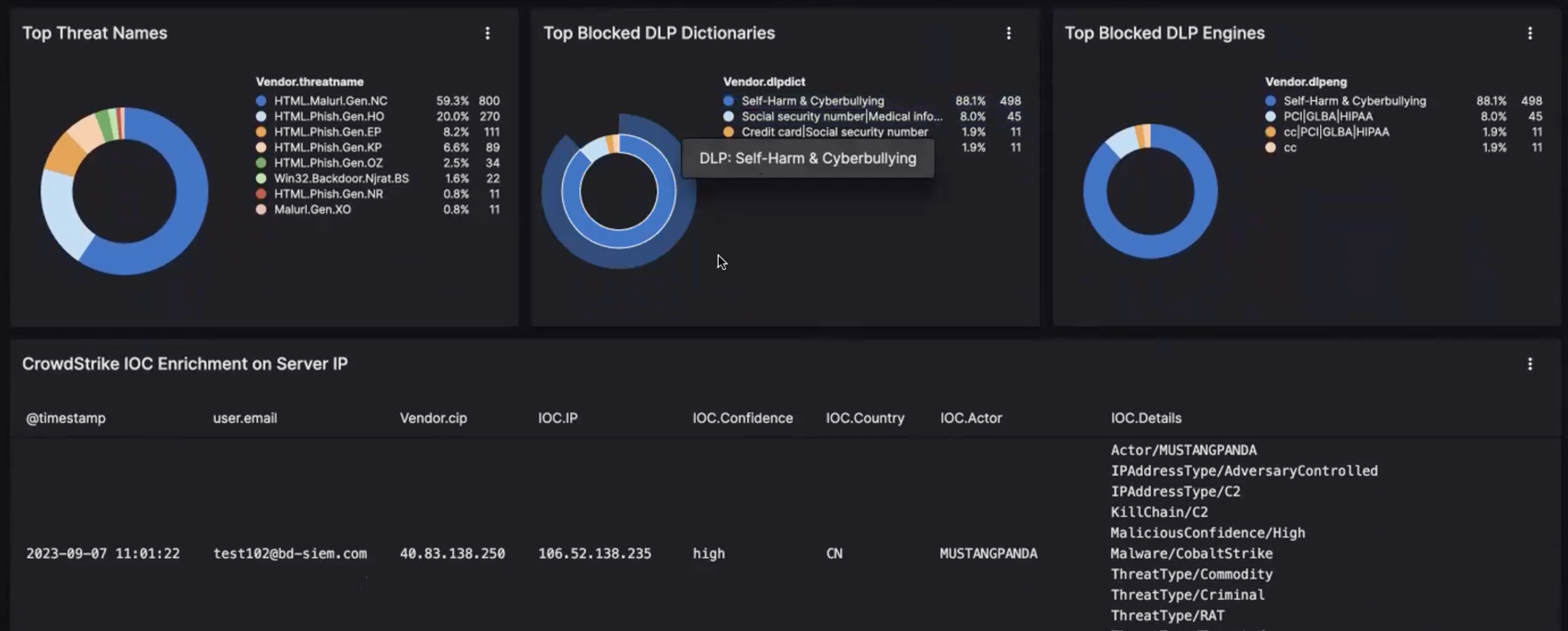Image resolution: width=1568 pixels, height=631 pixels.
Task: Click HTML.Malurl.Gen.NC legend color dot
Action: click(261, 101)
